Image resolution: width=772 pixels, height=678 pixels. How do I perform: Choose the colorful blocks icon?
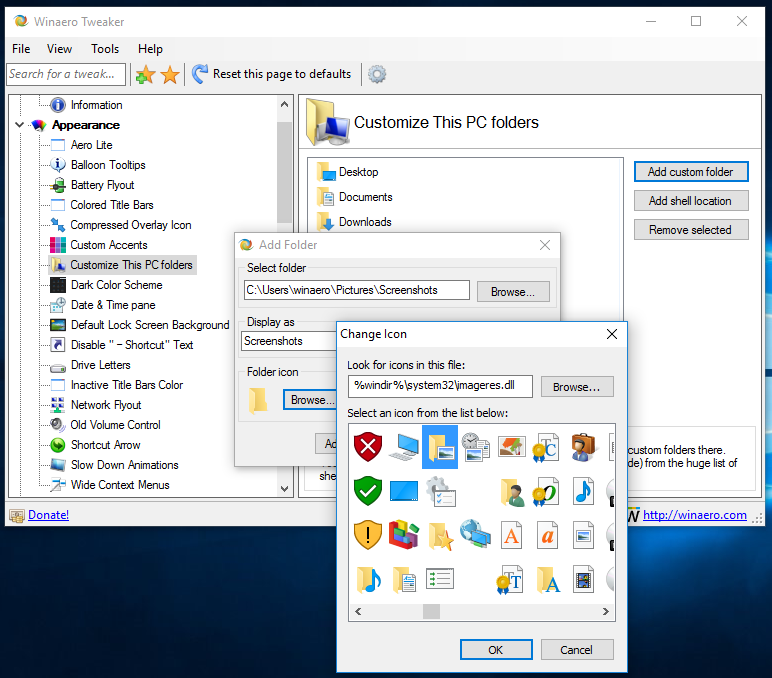[x=404, y=535]
